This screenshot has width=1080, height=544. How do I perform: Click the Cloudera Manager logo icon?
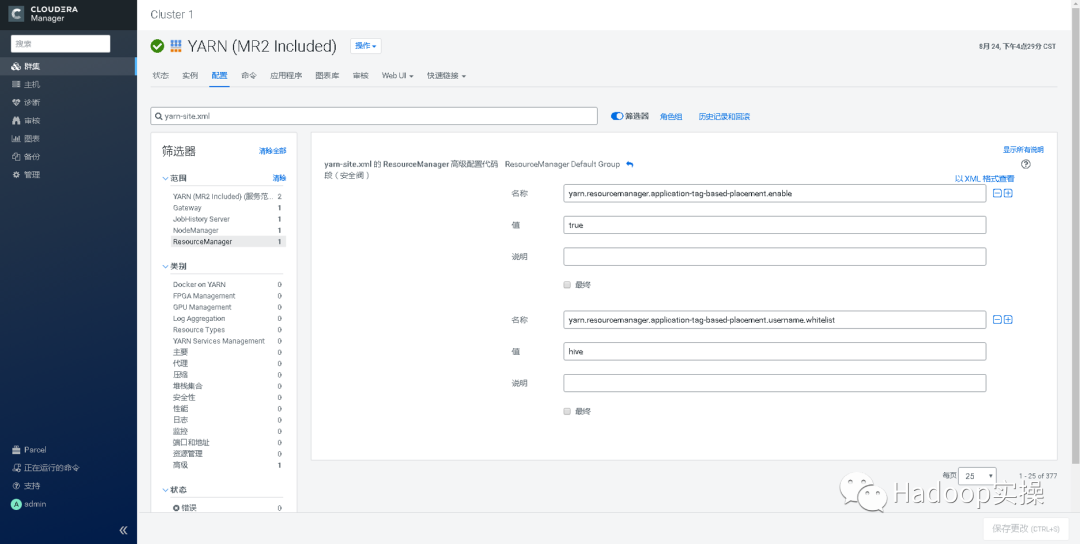(17, 14)
